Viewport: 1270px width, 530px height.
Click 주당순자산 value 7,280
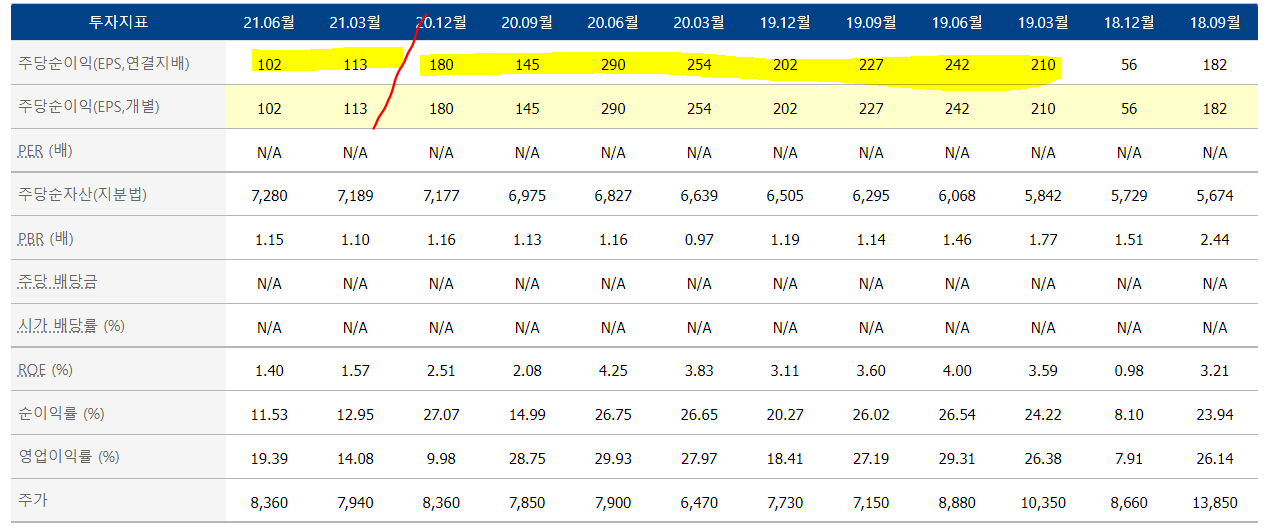pyautogui.click(x=269, y=196)
